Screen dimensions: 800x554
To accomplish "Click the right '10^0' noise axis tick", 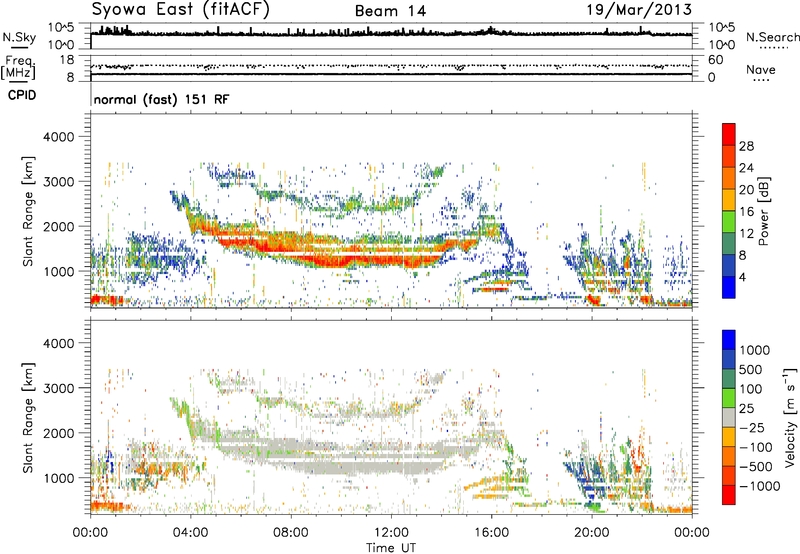I will pyautogui.click(x=721, y=45).
